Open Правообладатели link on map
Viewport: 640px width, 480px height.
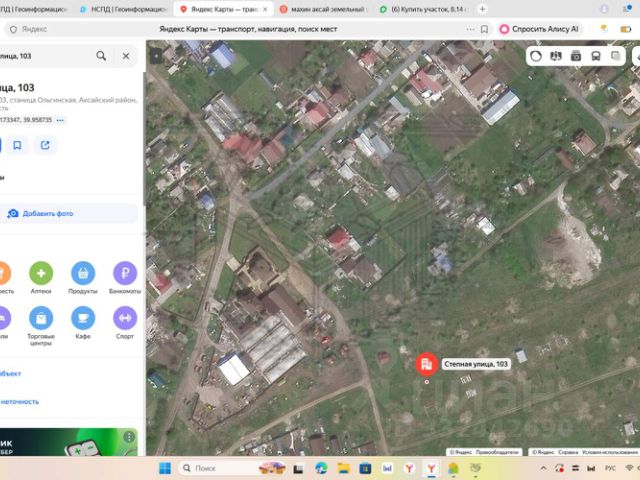click(x=498, y=452)
